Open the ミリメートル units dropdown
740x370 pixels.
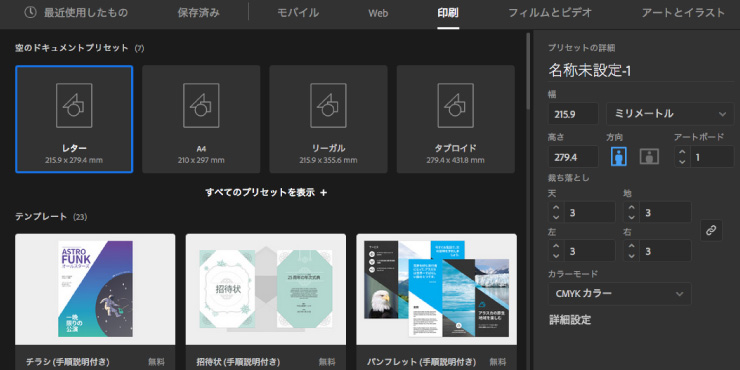670,114
